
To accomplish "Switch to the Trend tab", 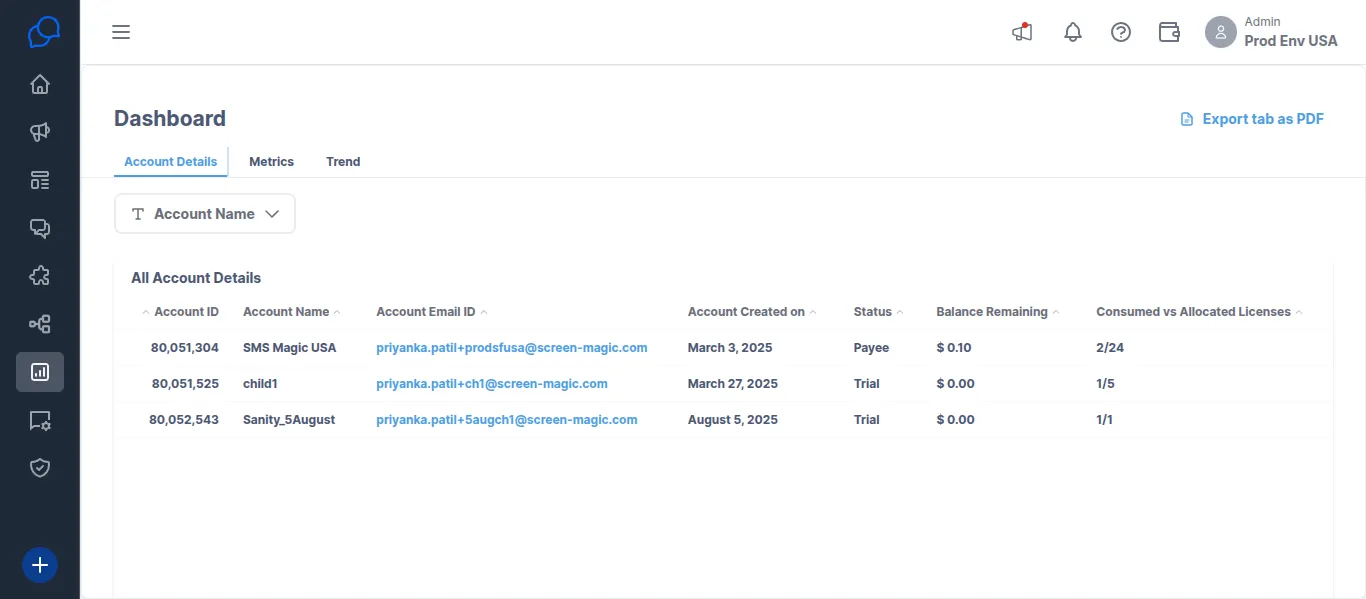I will click(343, 161).
